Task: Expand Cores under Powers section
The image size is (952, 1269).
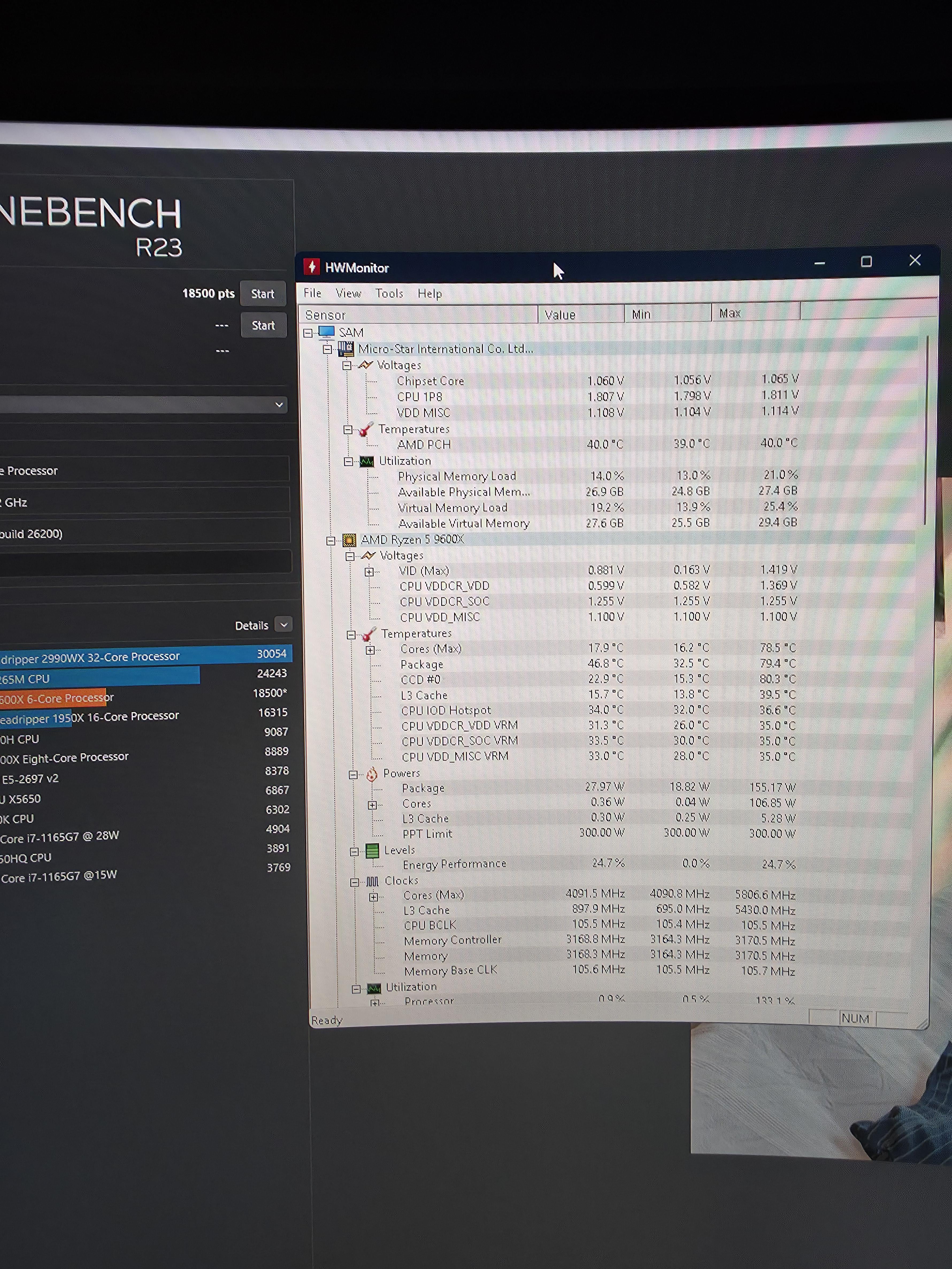Action: 373,805
